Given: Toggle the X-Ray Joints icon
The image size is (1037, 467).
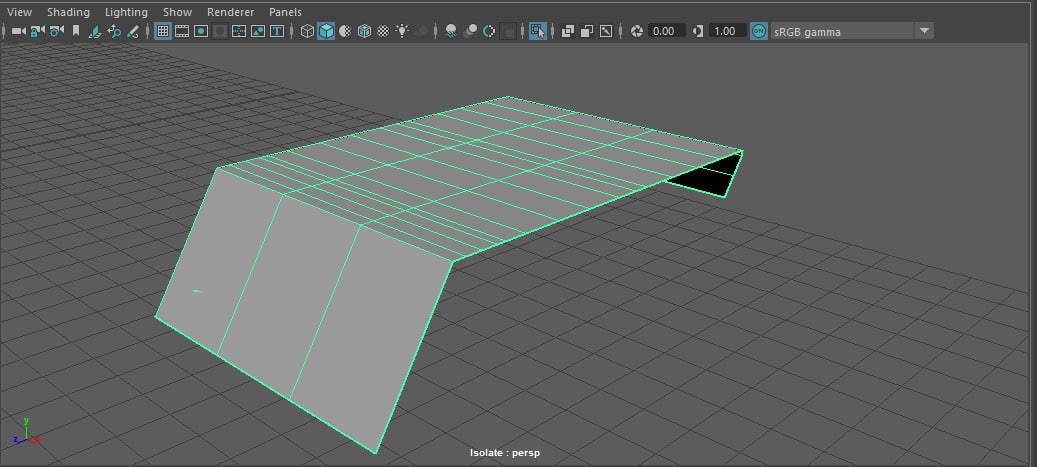Looking at the screenshot, I should click(606, 31).
